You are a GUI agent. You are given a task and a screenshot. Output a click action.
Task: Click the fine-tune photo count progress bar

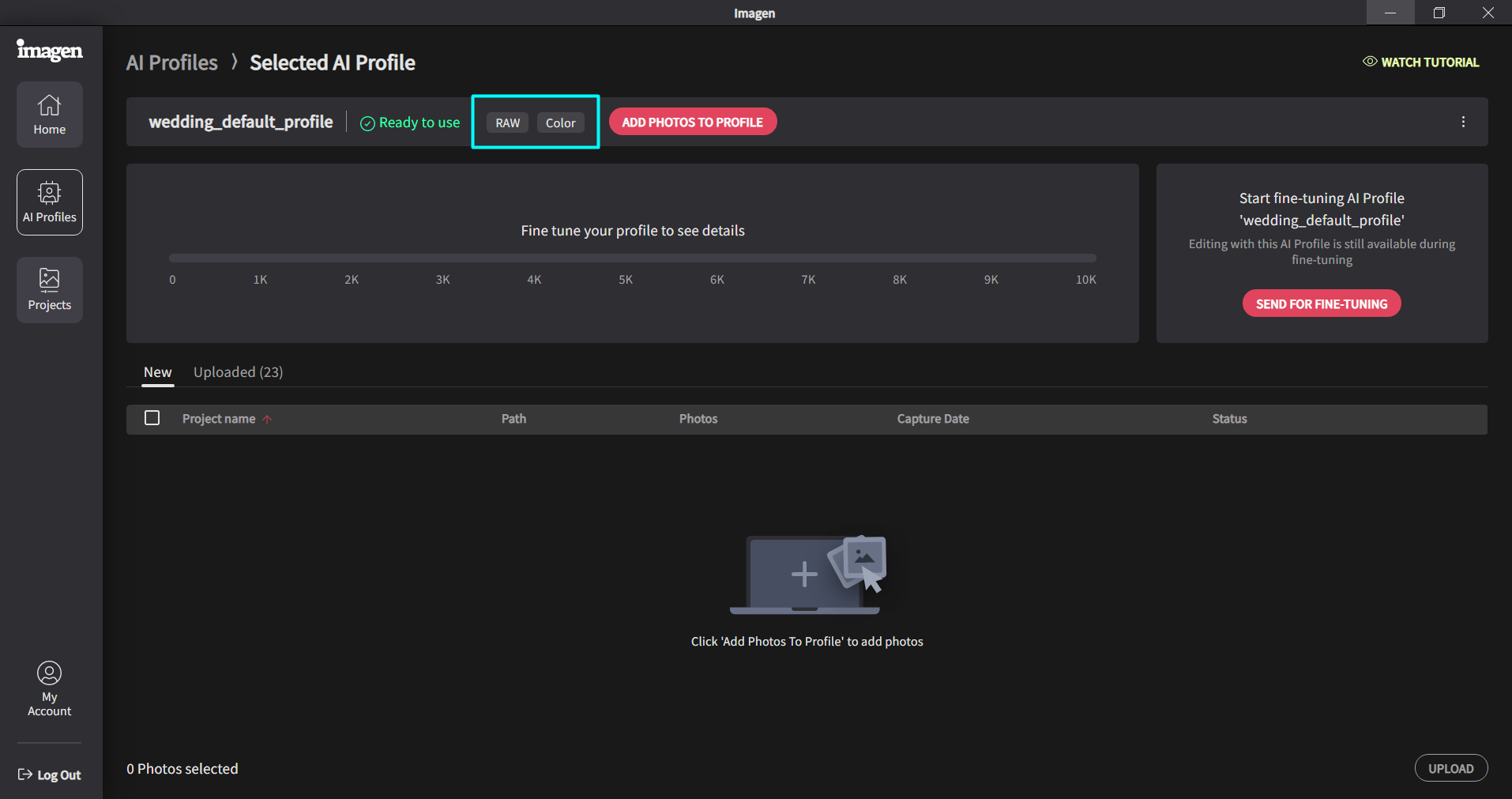coord(632,258)
